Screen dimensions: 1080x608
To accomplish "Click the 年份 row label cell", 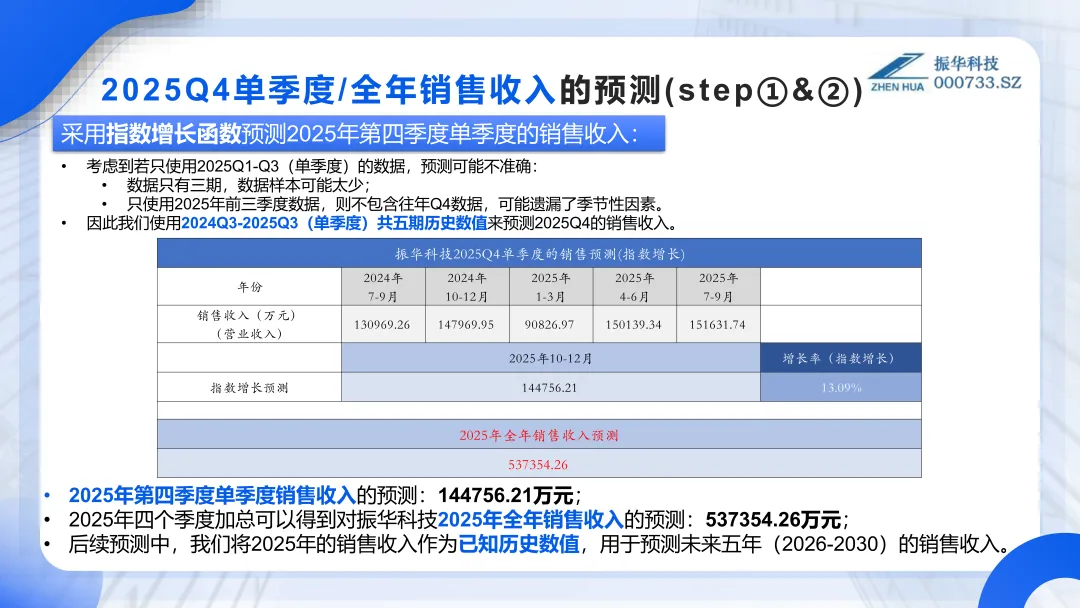I will pos(249,286).
